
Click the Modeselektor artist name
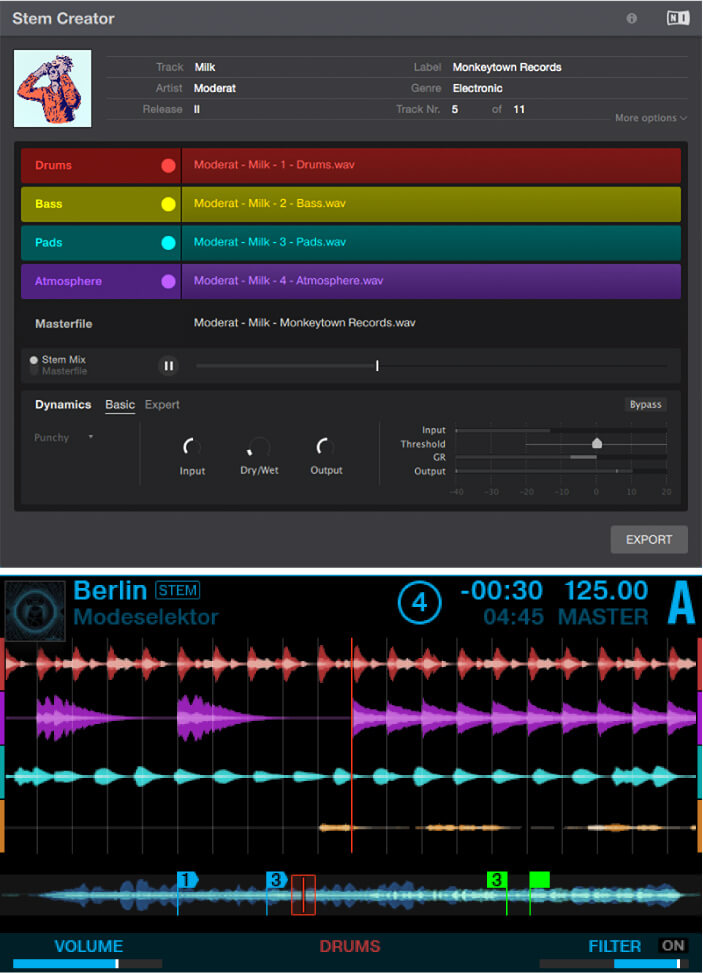point(146,617)
